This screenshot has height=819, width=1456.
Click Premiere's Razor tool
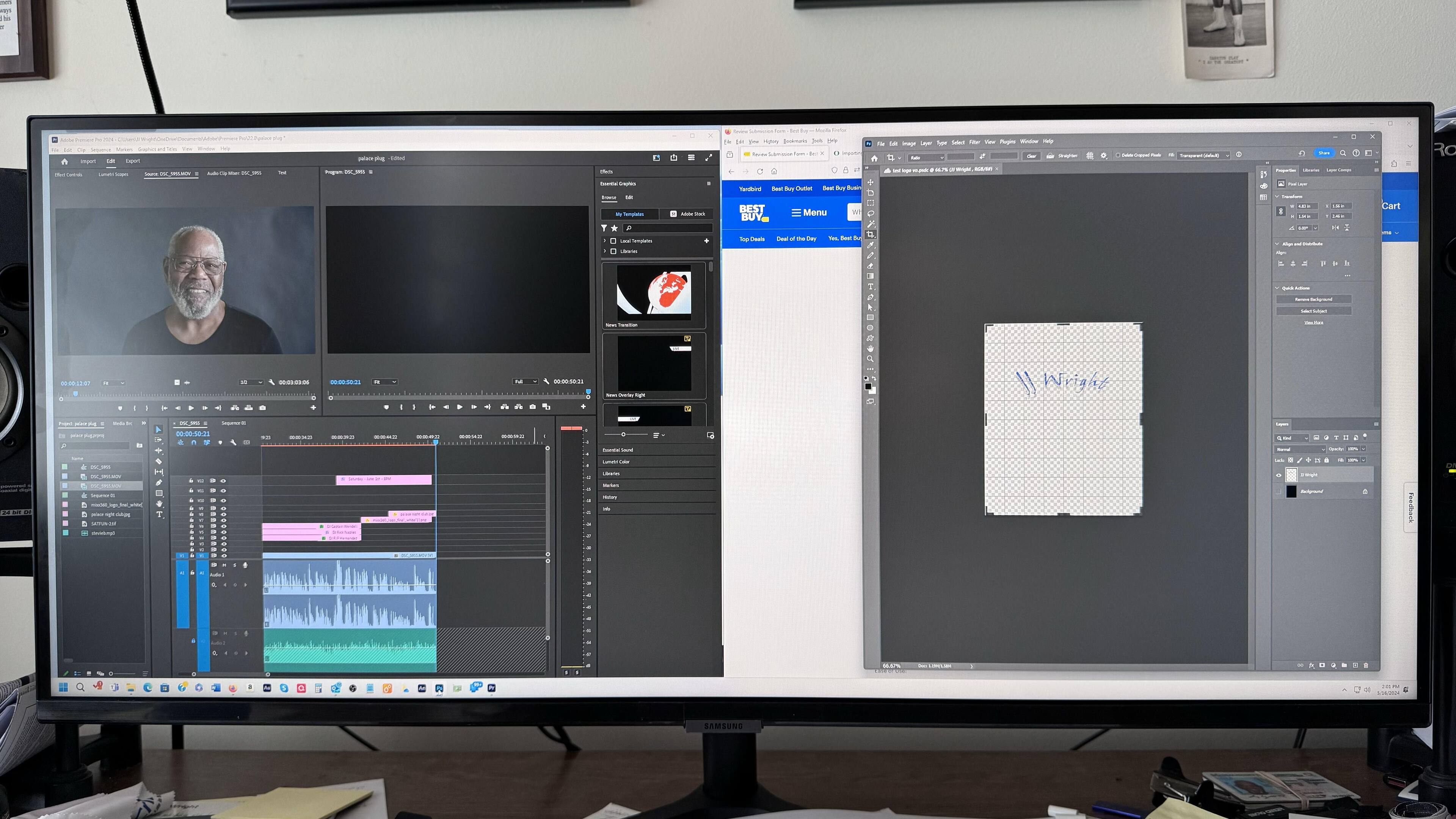(x=159, y=461)
